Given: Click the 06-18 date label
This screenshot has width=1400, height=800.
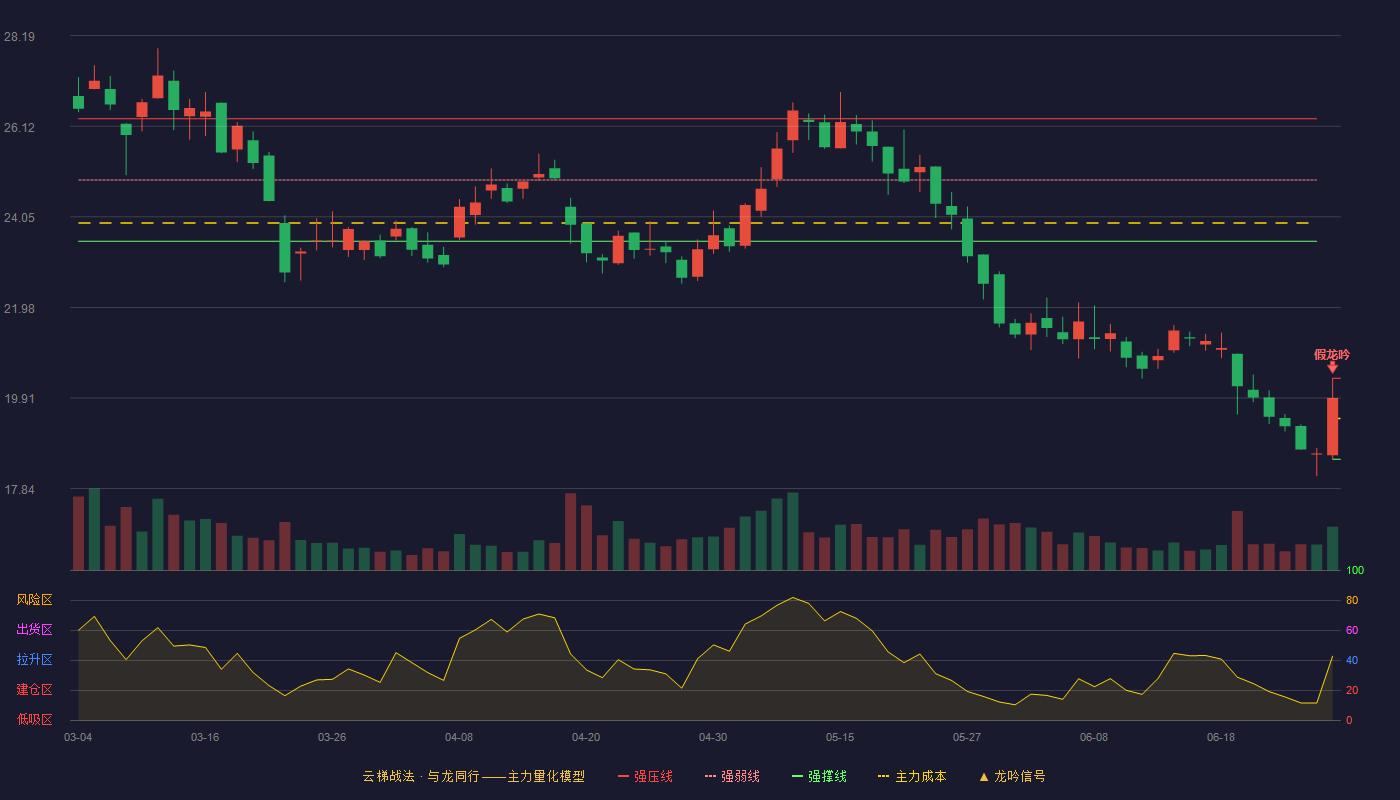Looking at the screenshot, I should 1221,737.
